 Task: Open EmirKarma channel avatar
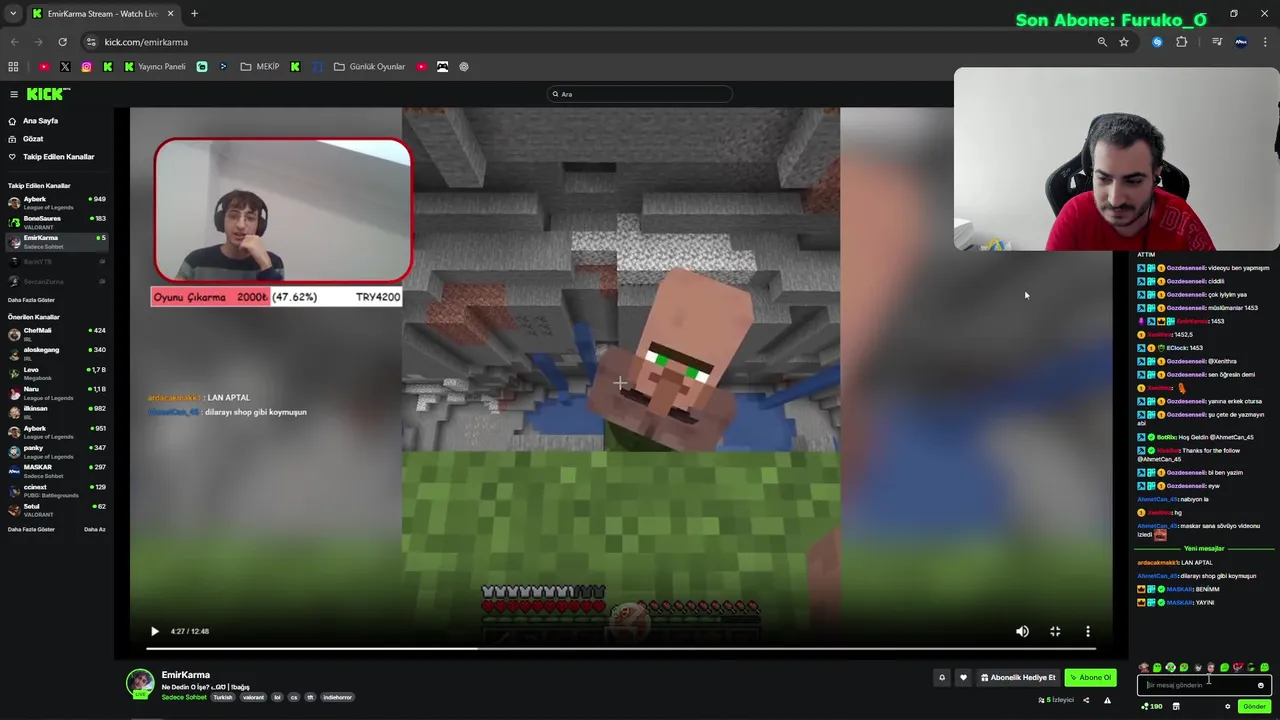(140, 683)
